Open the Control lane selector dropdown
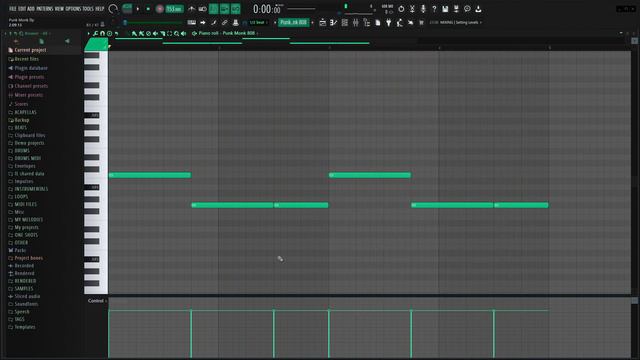The image size is (640, 360). point(97,301)
